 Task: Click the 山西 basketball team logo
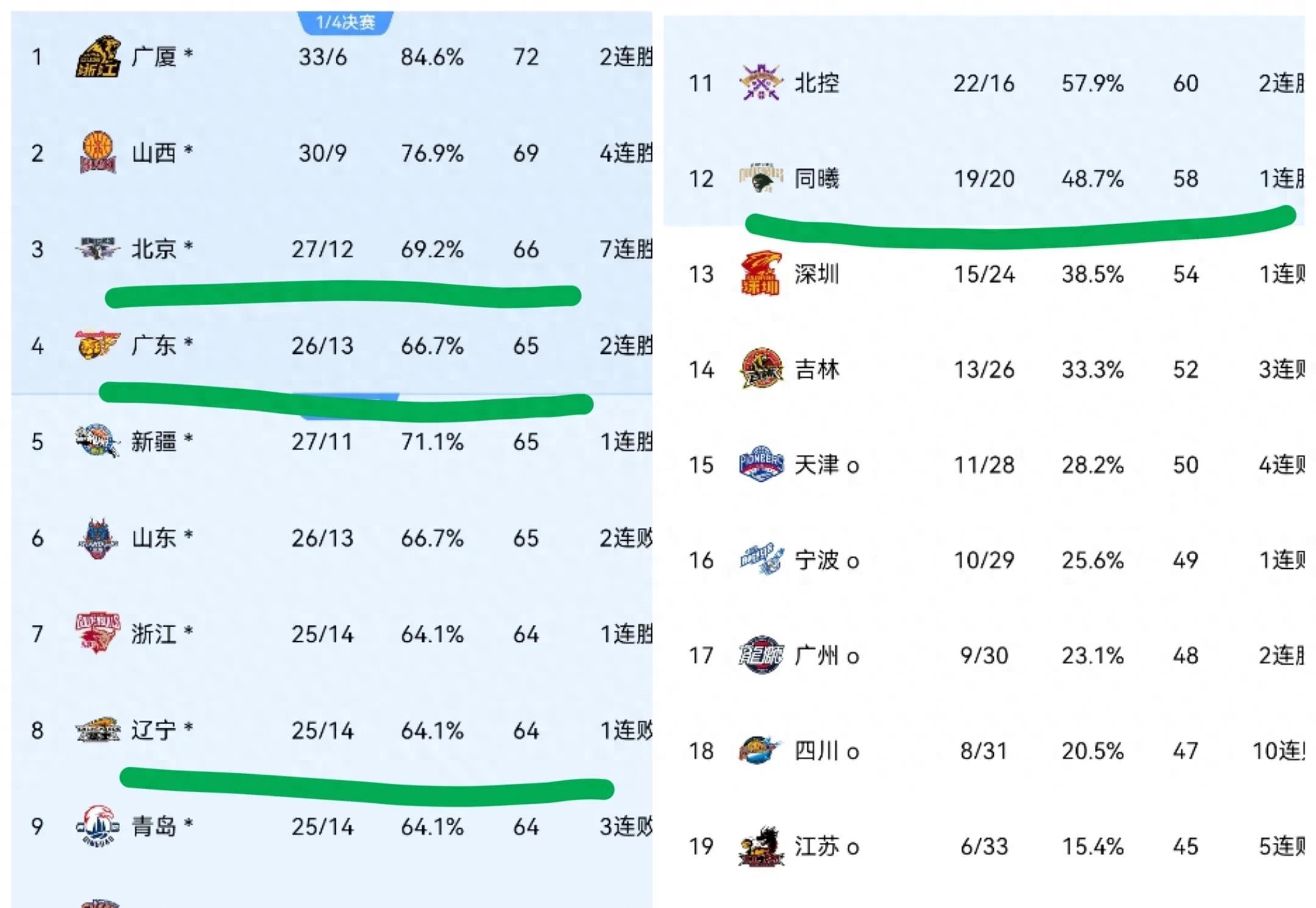[97, 152]
